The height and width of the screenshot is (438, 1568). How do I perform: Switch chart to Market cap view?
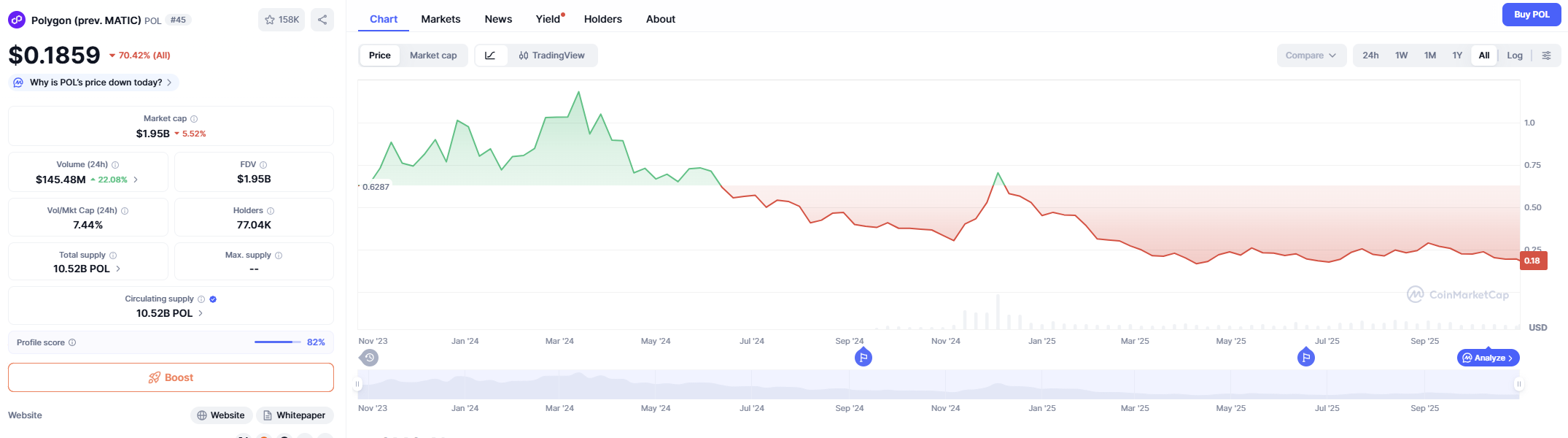pyautogui.click(x=433, y=55)
